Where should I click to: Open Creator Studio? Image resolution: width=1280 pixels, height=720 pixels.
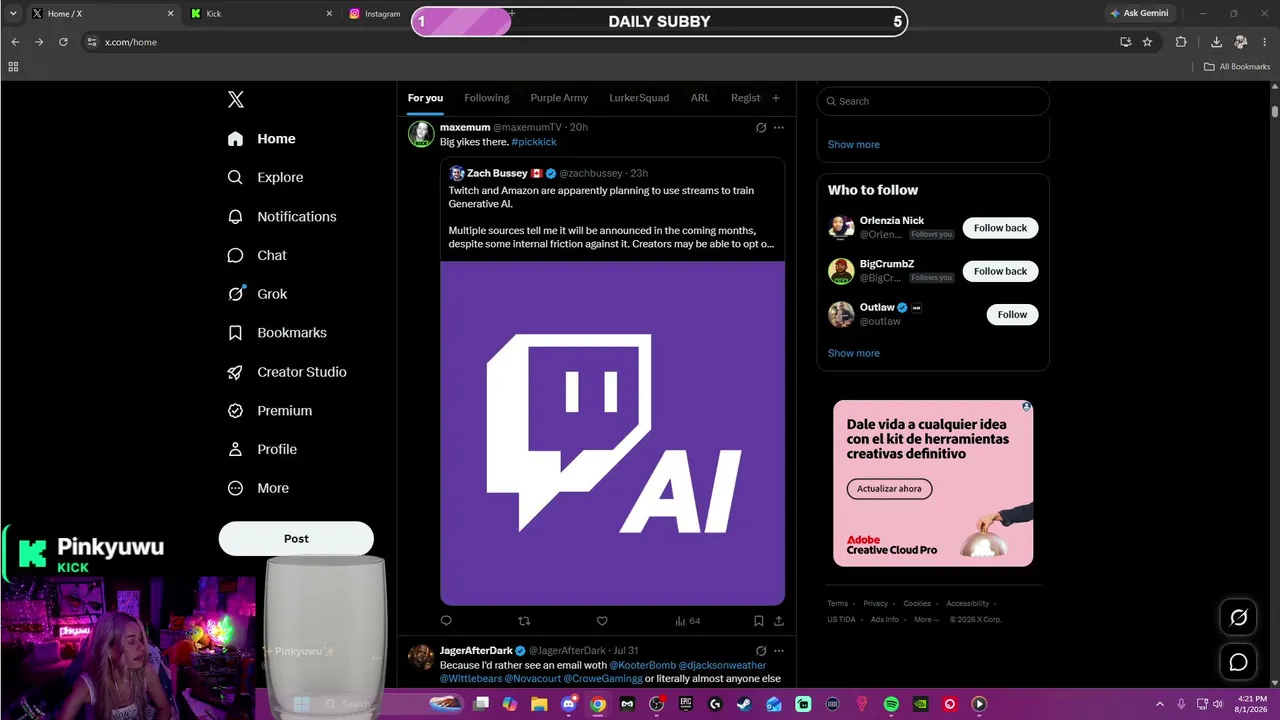[287, 372]
